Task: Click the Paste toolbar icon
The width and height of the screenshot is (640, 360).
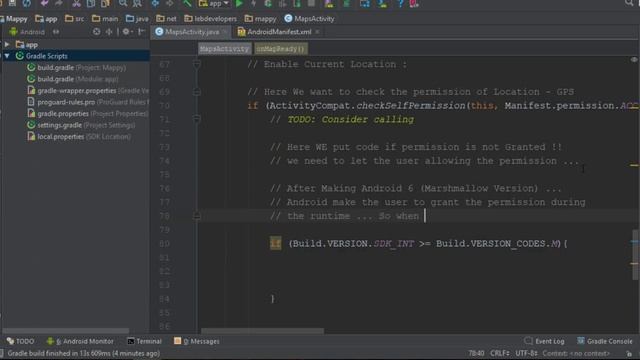Action: pos(105,4)
